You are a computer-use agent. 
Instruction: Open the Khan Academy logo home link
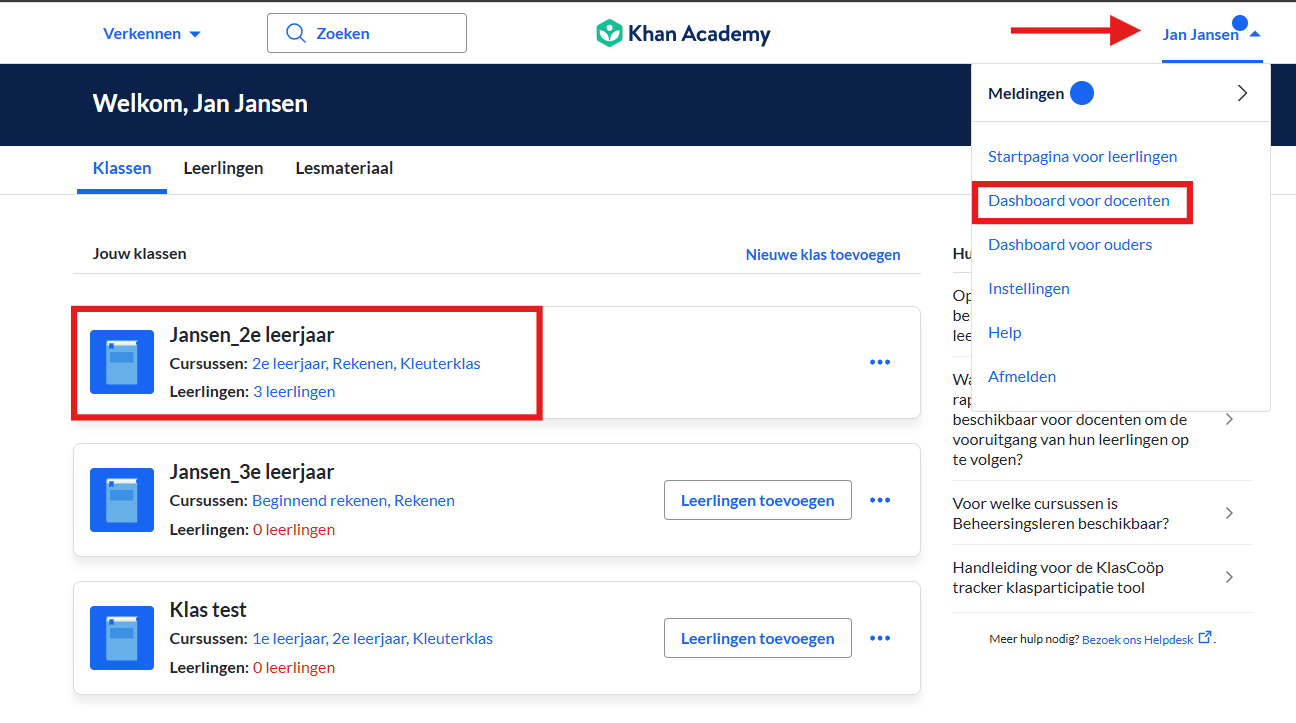[683, 33]
